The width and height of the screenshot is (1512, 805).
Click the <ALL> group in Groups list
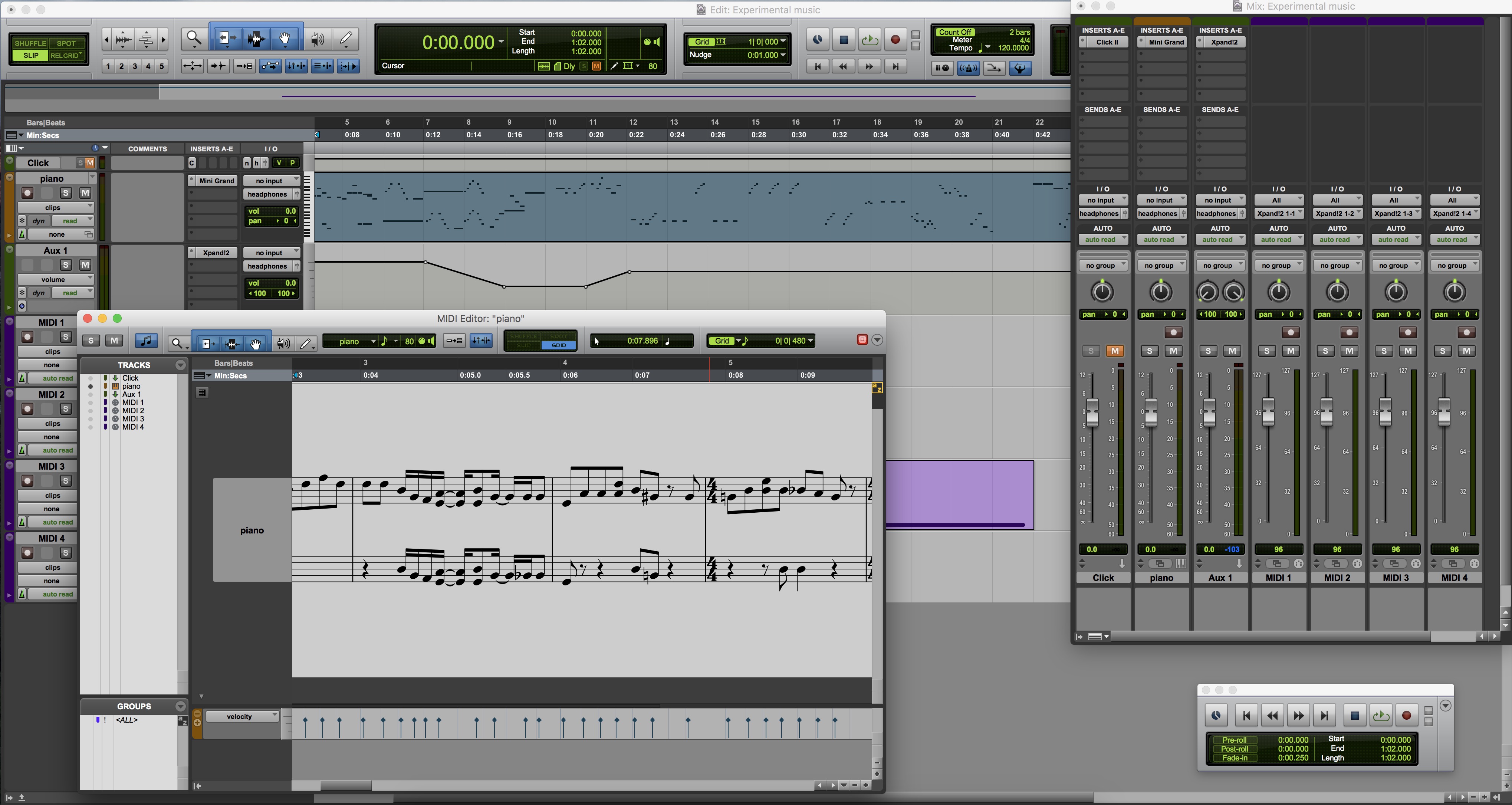(x=127, y=720)
